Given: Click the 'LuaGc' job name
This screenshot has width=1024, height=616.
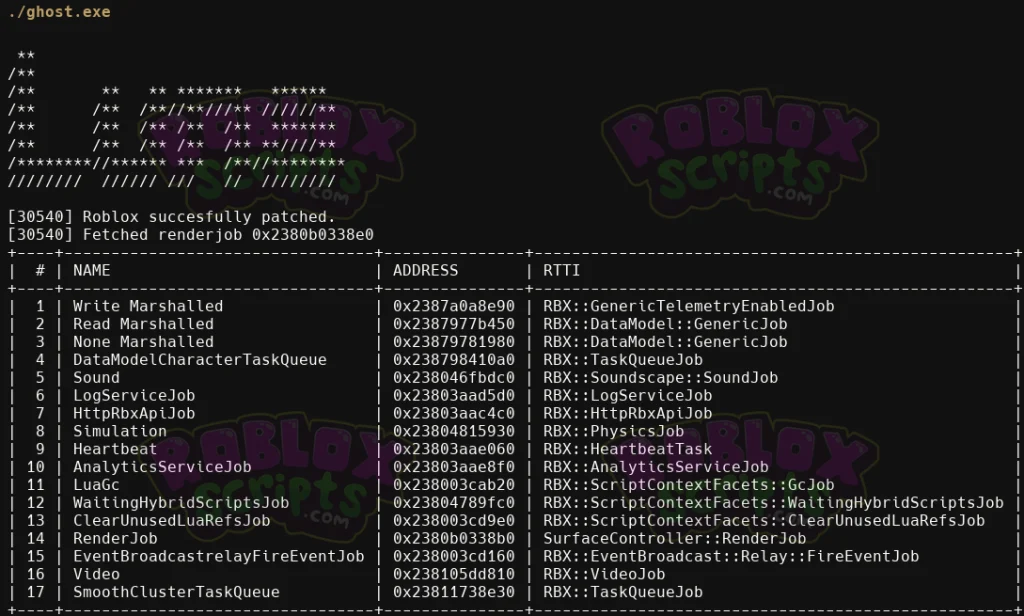Looking at the screenshot, I should (x=96, y=485).
